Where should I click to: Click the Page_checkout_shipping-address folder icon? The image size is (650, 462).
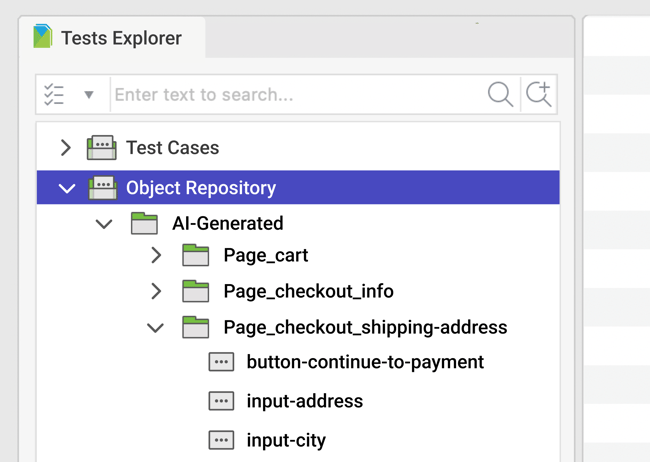(195, 327)
